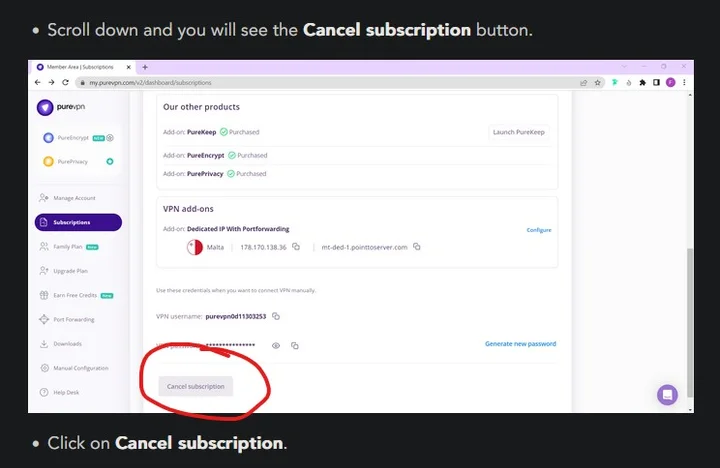The height and width of the screenshot is (468, 720).
Task: Copy the dedicated IP address 178.170.138.36
Action: click(296, 247)
